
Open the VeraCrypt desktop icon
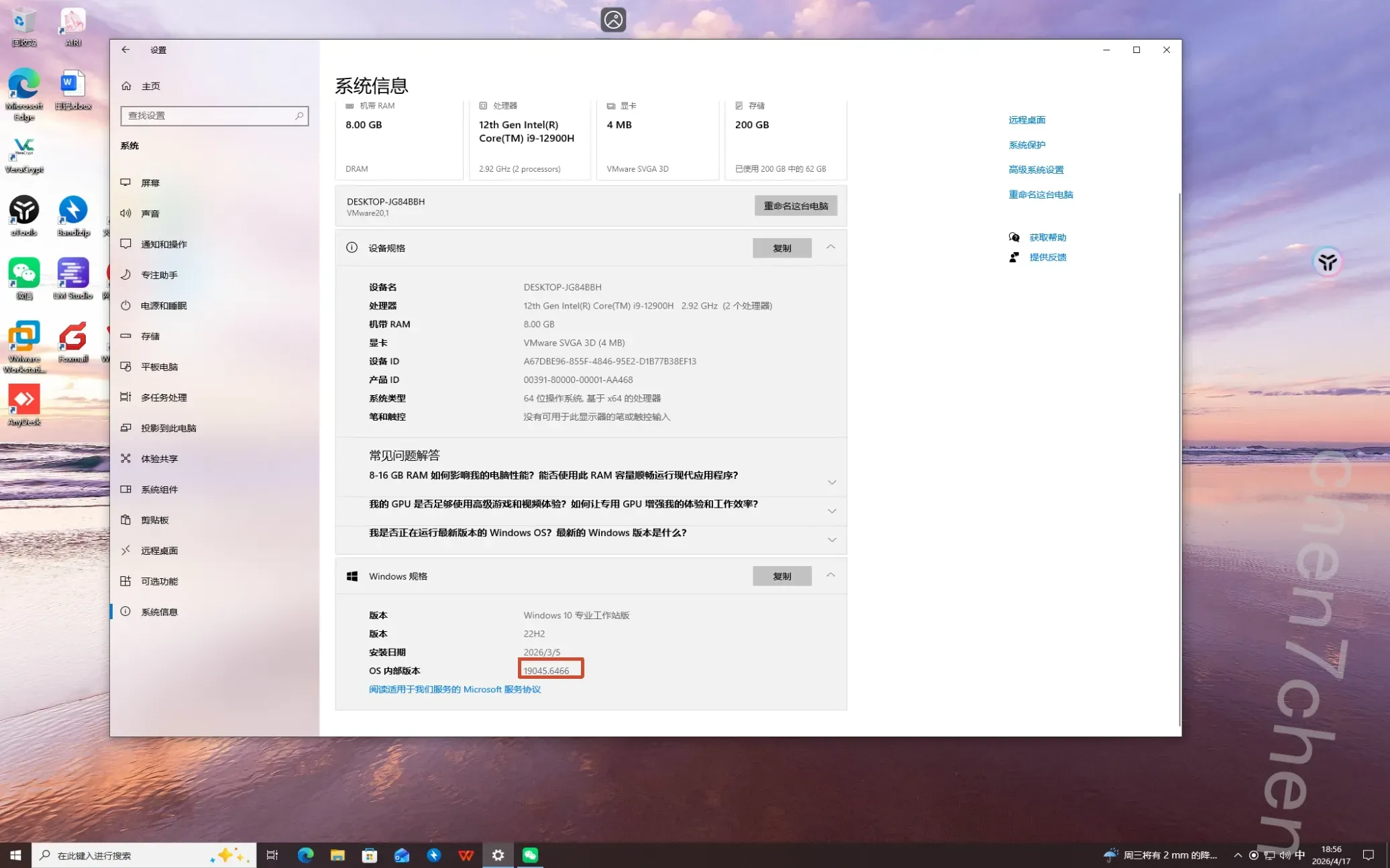tap(24, 149)
